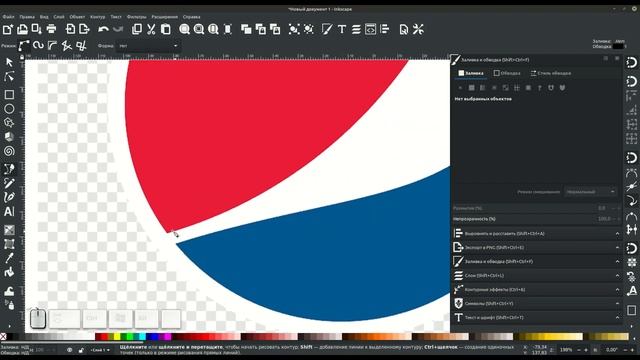640x360 pixels.
Task: Enable BSpline path mode
Action: 52,46
